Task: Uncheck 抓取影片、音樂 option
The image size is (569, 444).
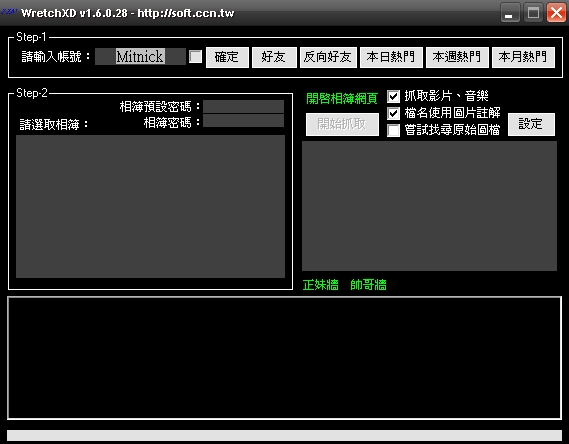Action: [x=393, y=96]
